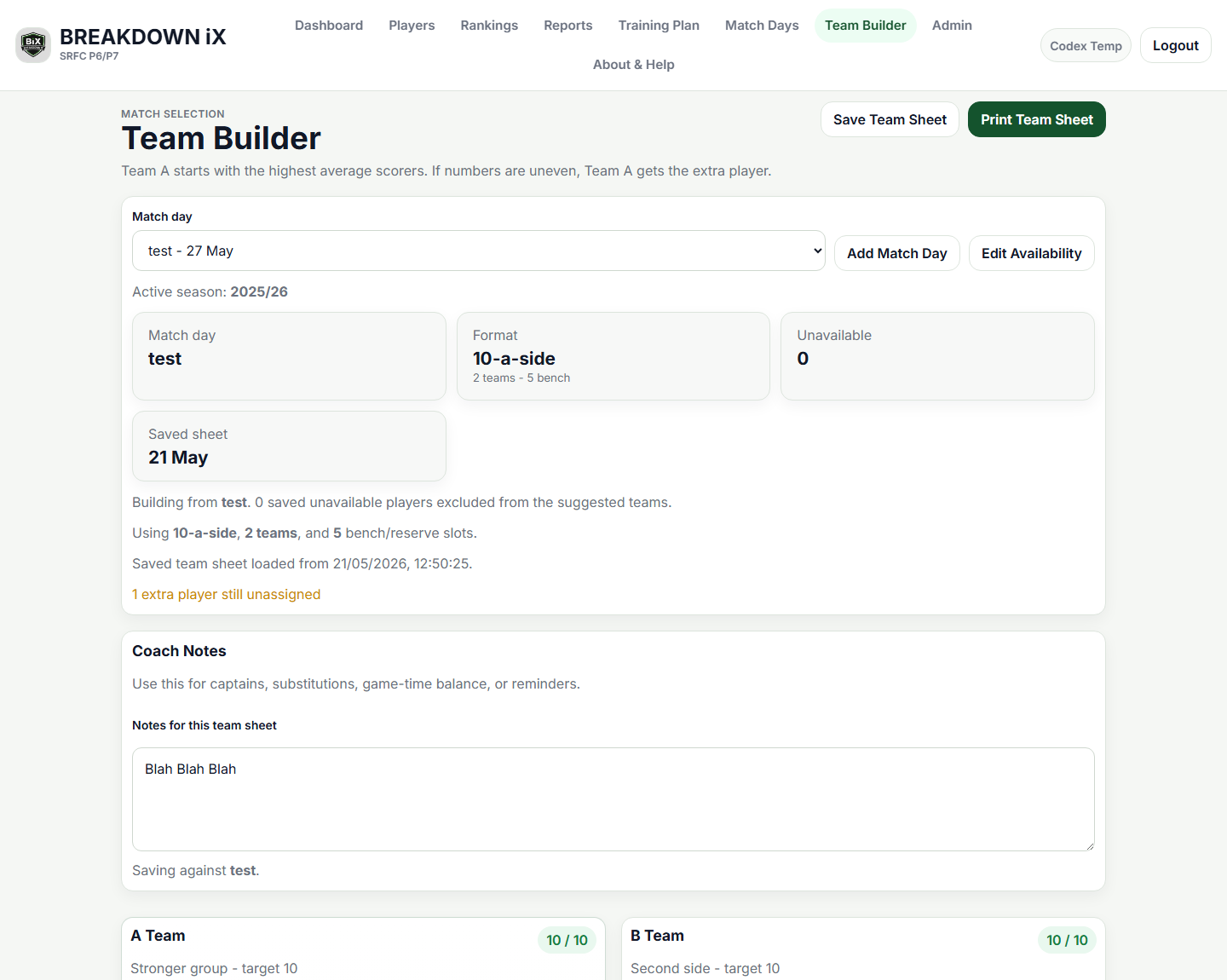The image size is (1227, 980).
Task: Navigate to Match Days
Action: (x=762, y=26)
